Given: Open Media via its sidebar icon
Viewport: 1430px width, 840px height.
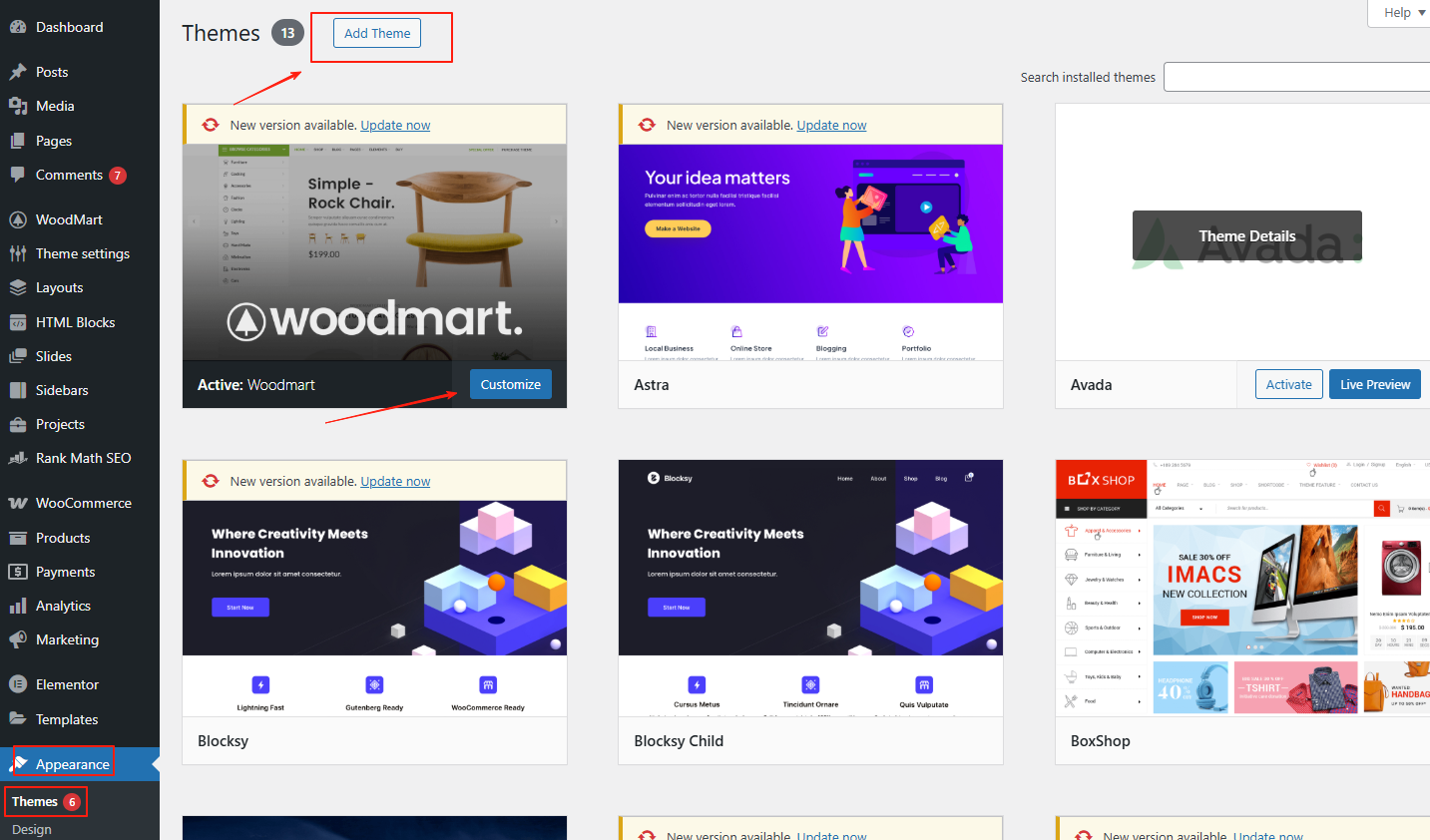Looking at the screenshot, I should [x=18, y=106].
